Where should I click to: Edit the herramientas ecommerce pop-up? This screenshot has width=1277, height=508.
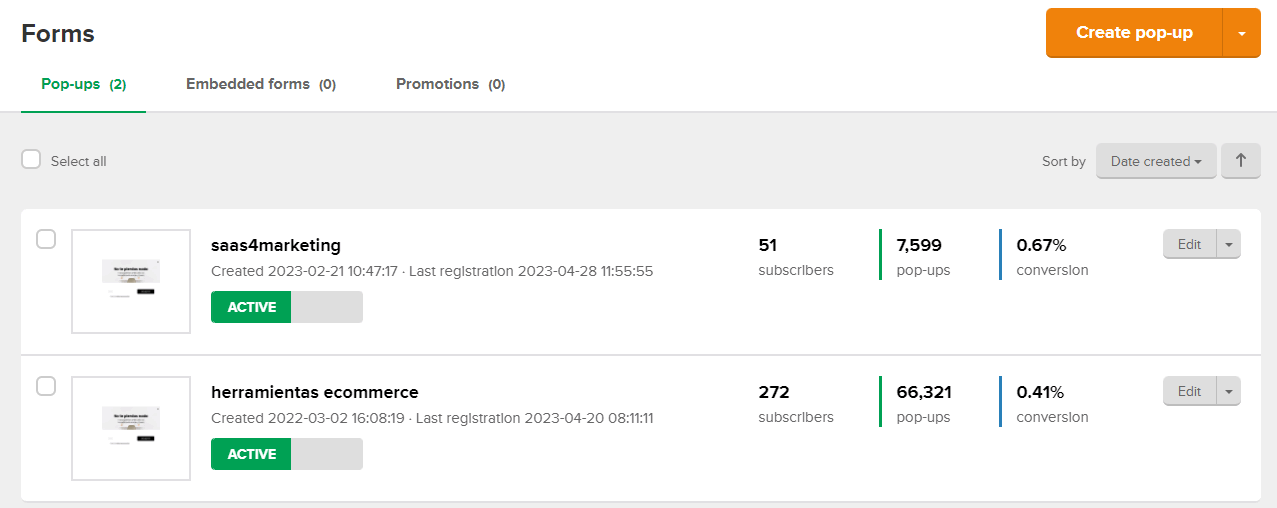pos(1189,392)
